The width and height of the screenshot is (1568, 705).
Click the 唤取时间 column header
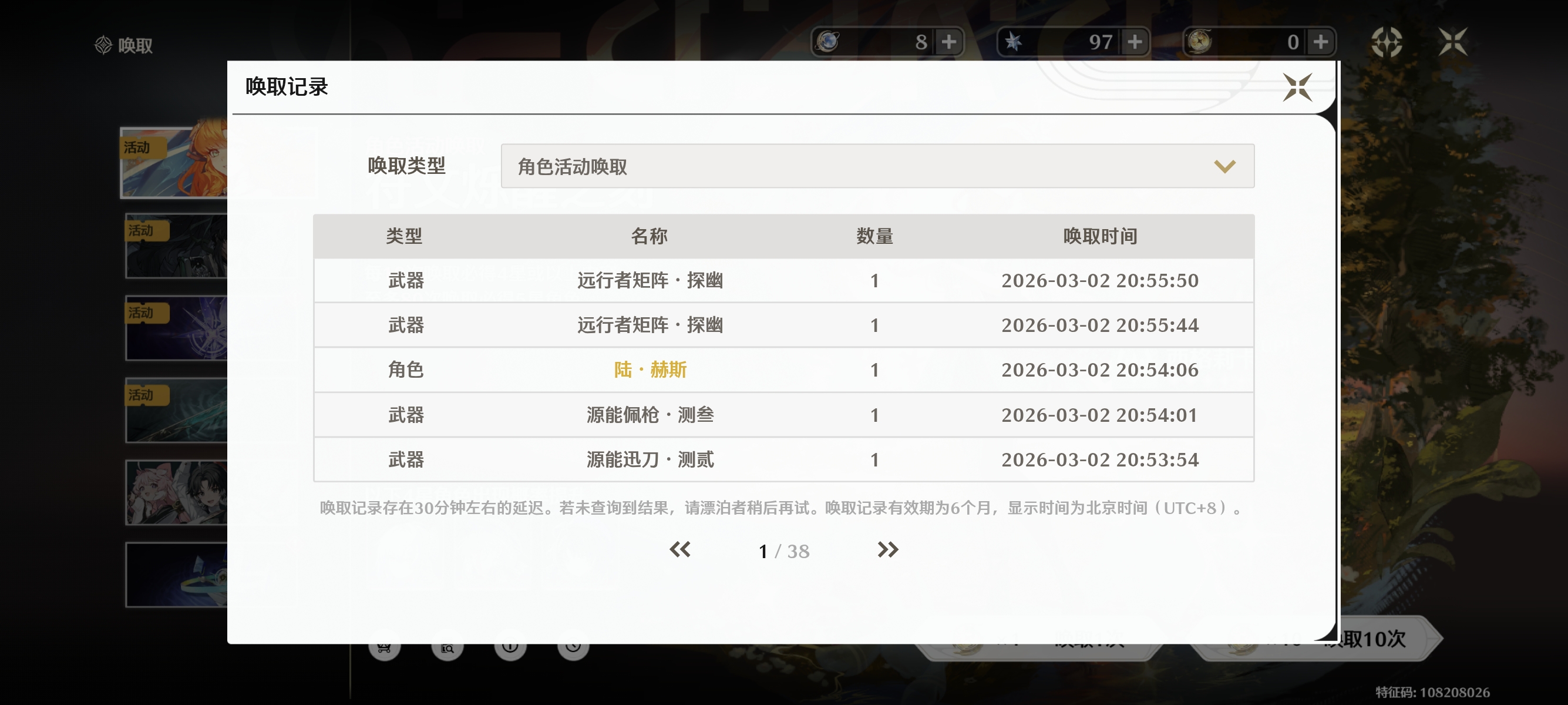(x=1099, y=236)
